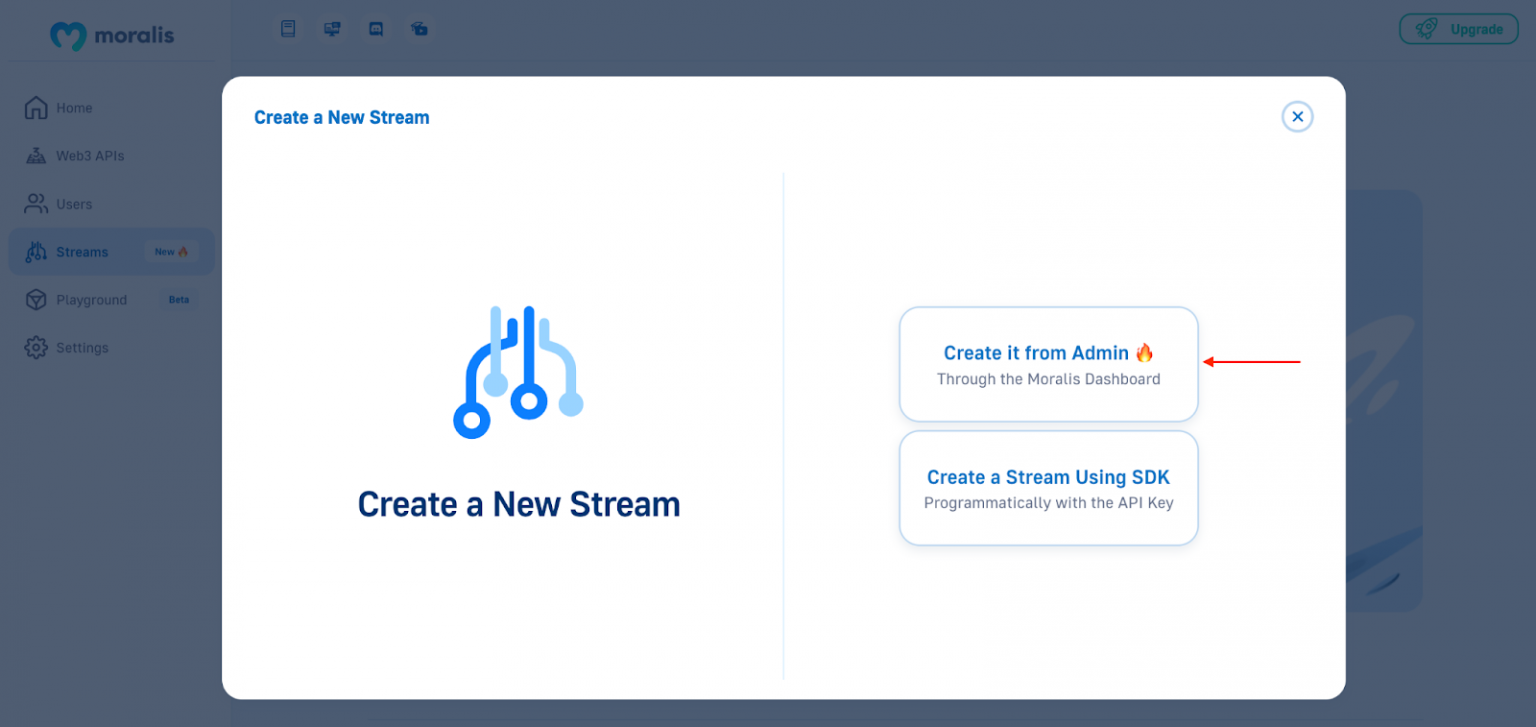Click the Moralis logo
This screenshot has width=1536, height=727.
coord(111,35)
